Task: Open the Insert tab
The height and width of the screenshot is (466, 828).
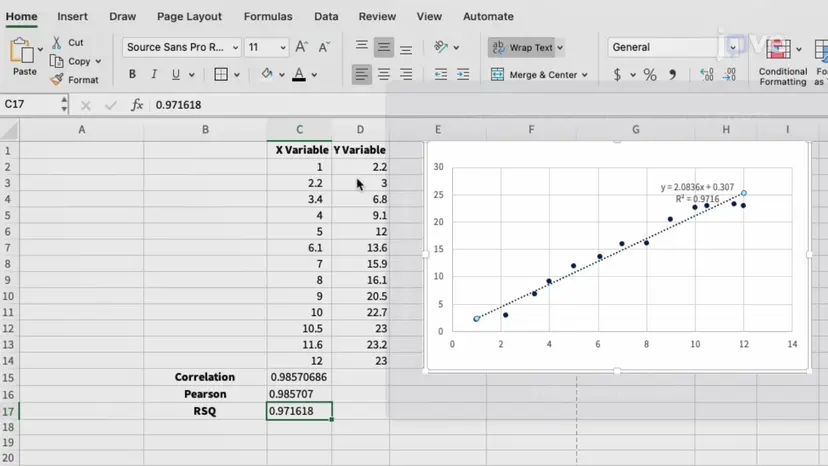Action: coord(72,16)
